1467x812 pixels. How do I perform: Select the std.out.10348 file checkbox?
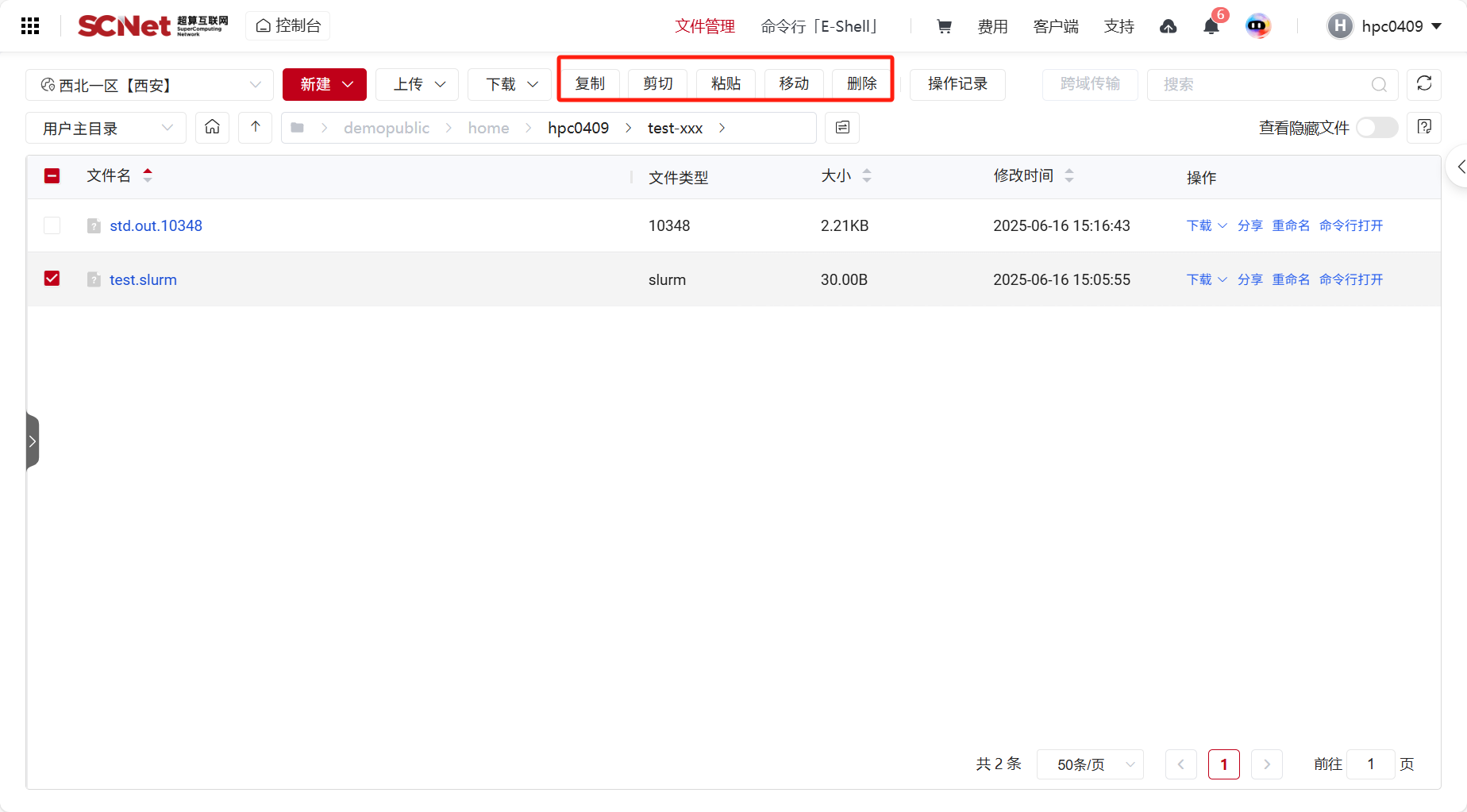[52, 225]
